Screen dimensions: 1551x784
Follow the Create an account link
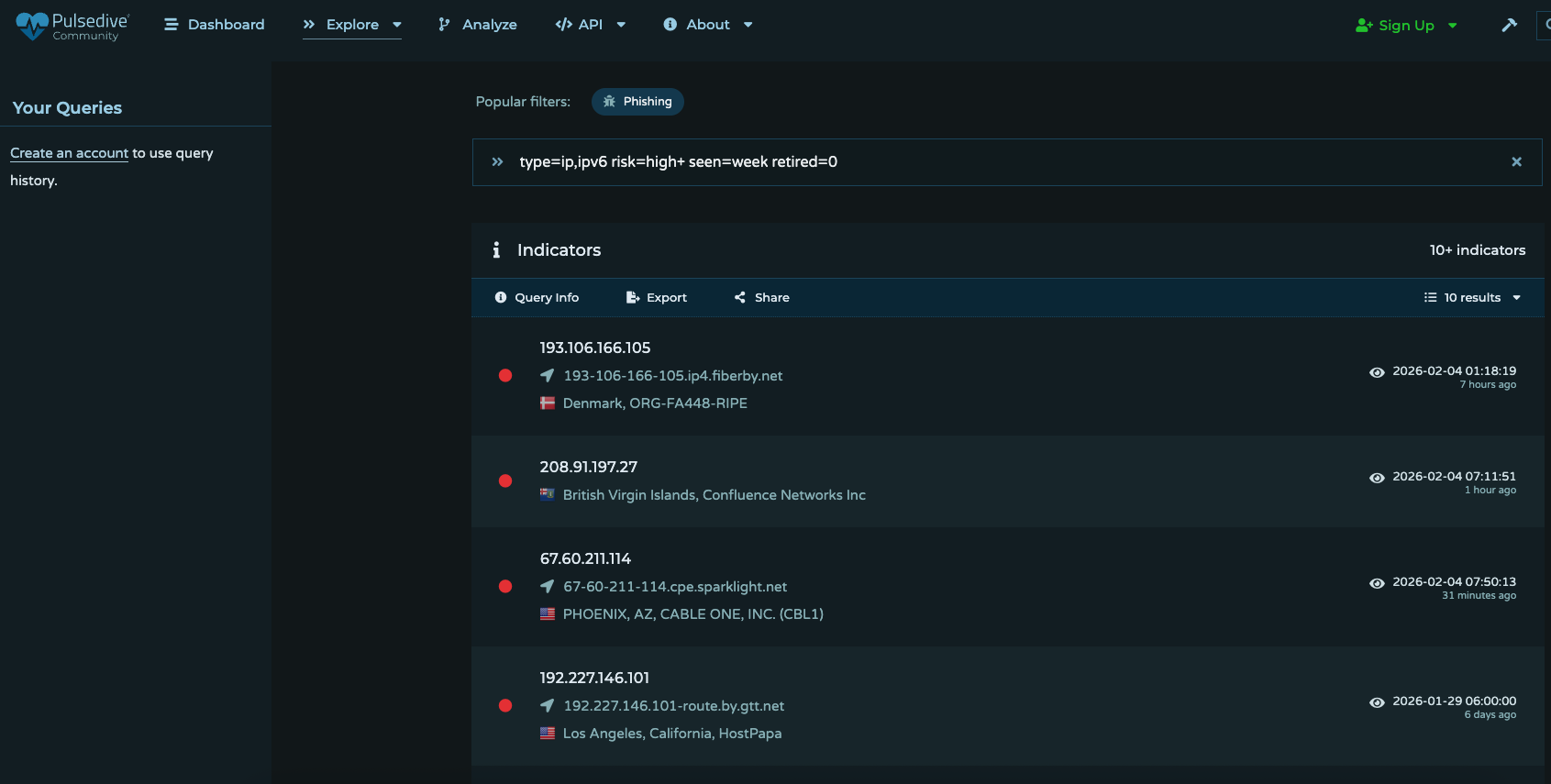69,153
